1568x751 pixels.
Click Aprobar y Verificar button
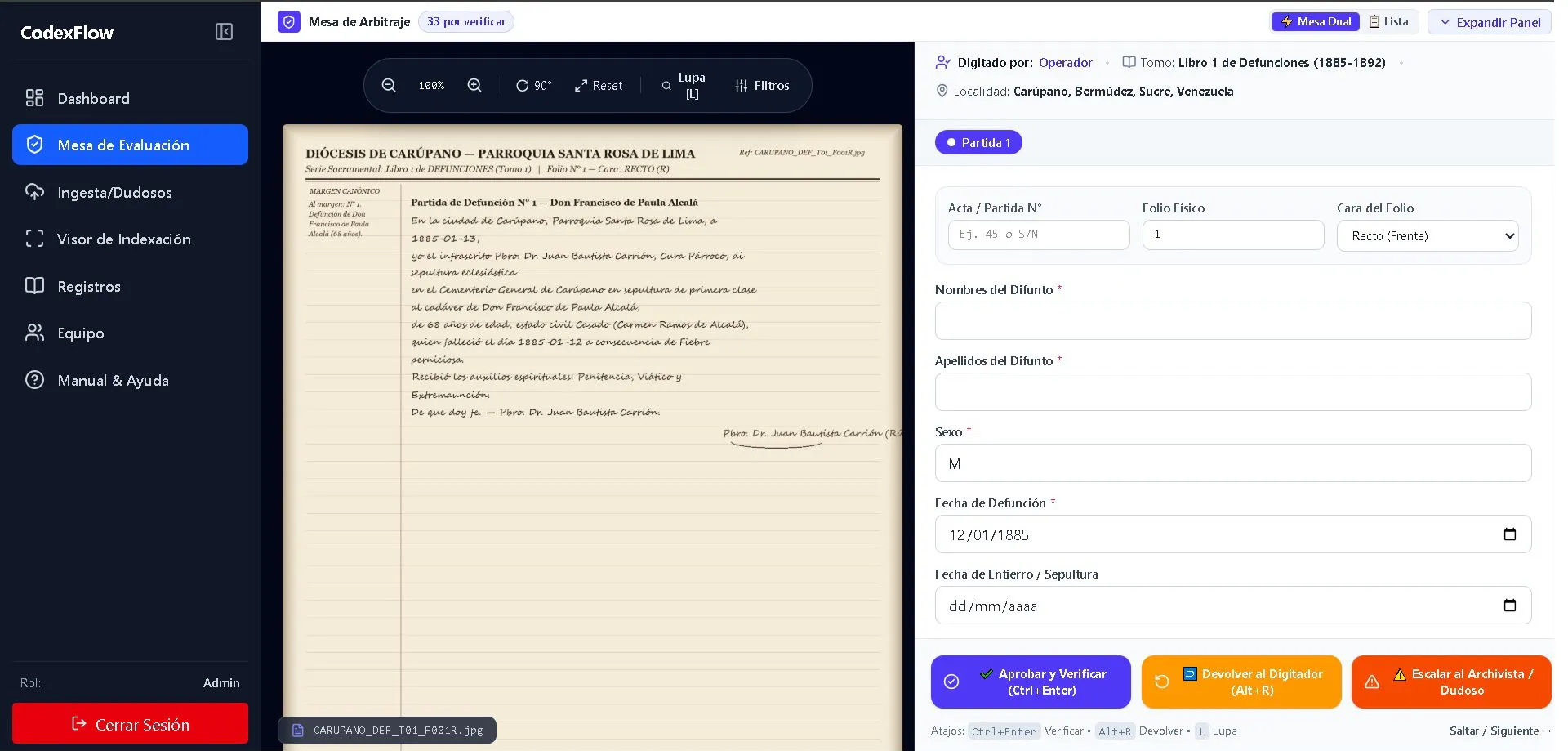(1031, 682)
